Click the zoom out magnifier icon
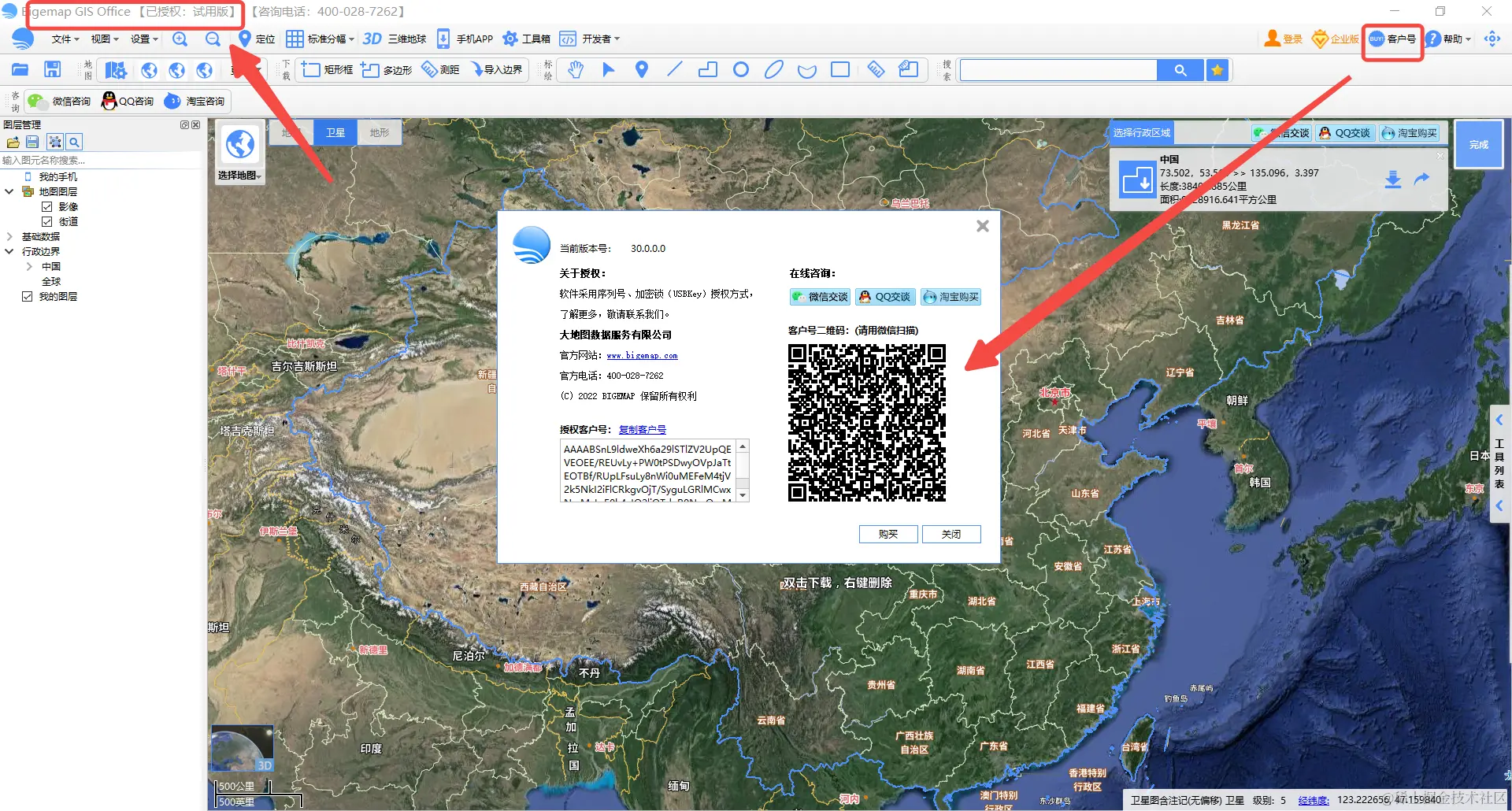Screen dimensions: 1512x811 tap(213, 39)
